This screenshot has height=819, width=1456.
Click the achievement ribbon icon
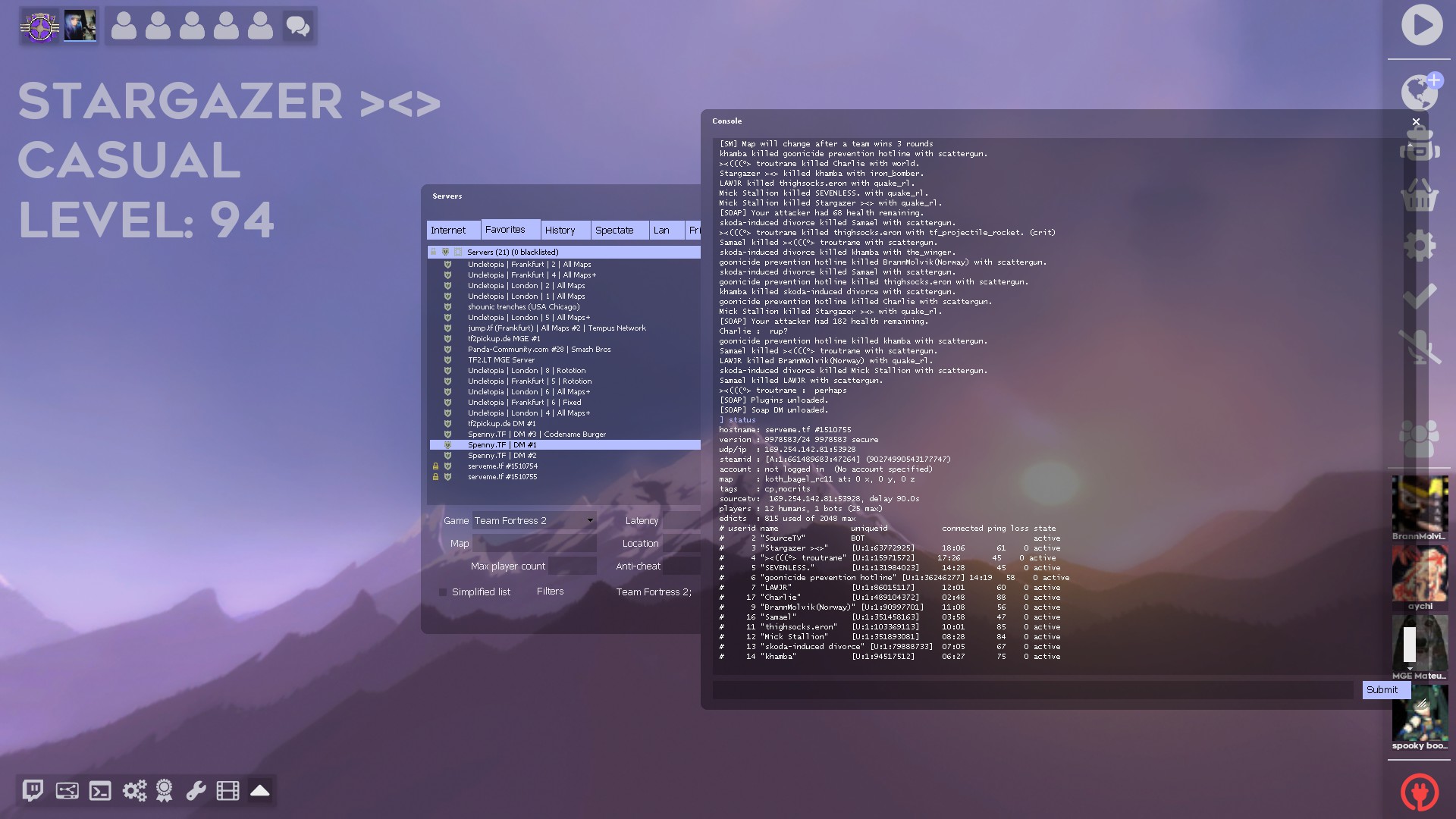point(164,791)
